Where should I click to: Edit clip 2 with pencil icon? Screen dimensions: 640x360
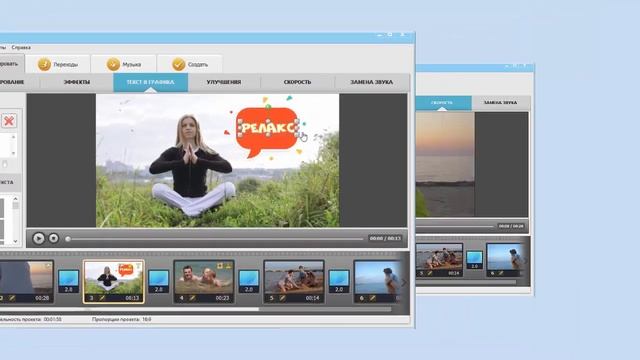point(12,298)
